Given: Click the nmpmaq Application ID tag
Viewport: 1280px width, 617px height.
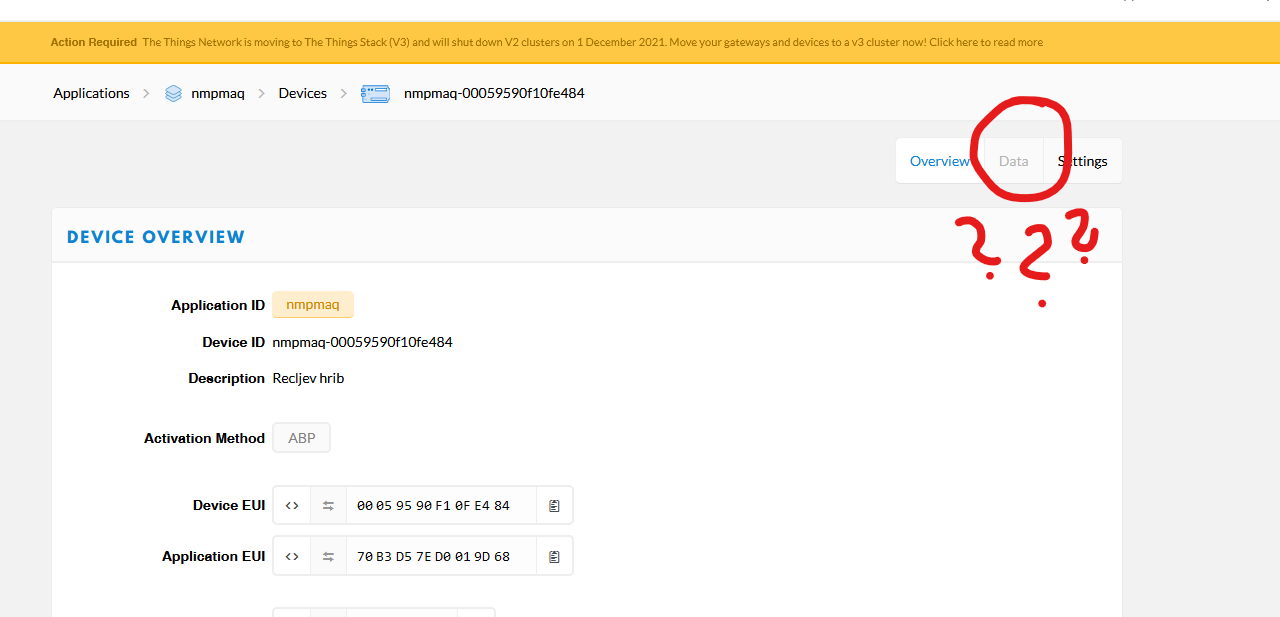Looking at the screenshot, I should coord(312,305).
